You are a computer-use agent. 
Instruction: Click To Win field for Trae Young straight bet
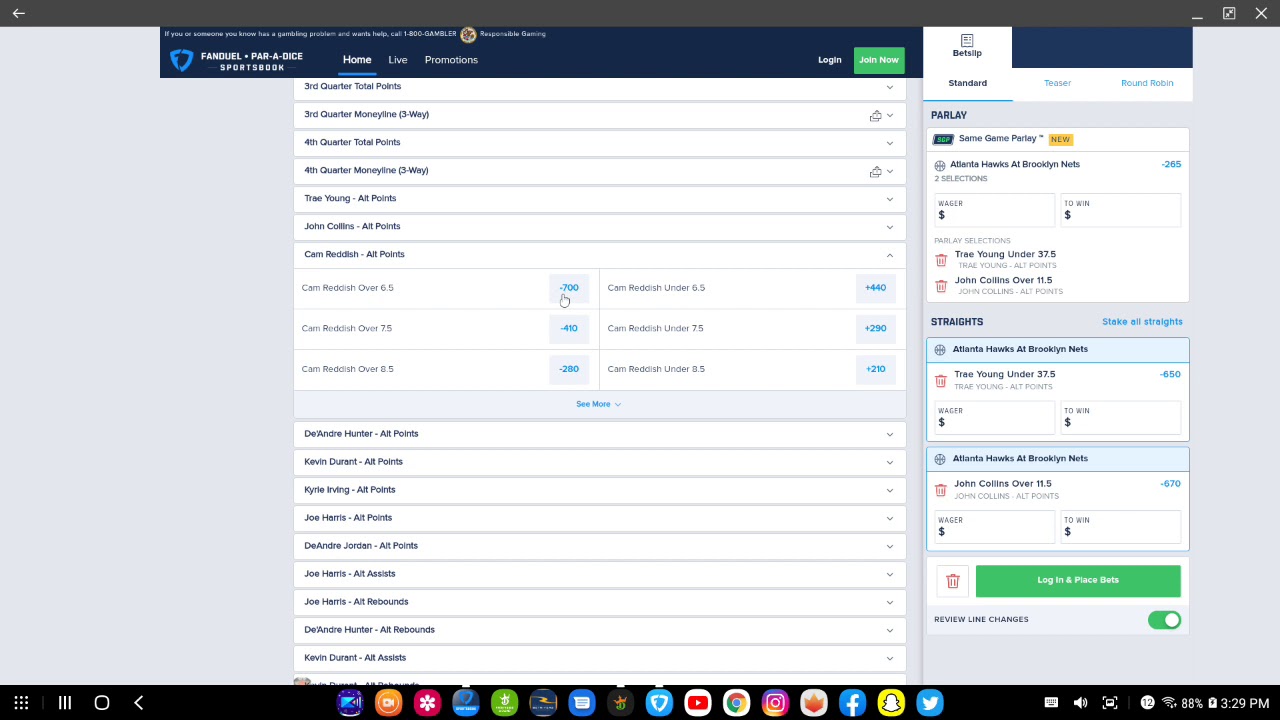pyautogui.click(x=1120, y=417)
